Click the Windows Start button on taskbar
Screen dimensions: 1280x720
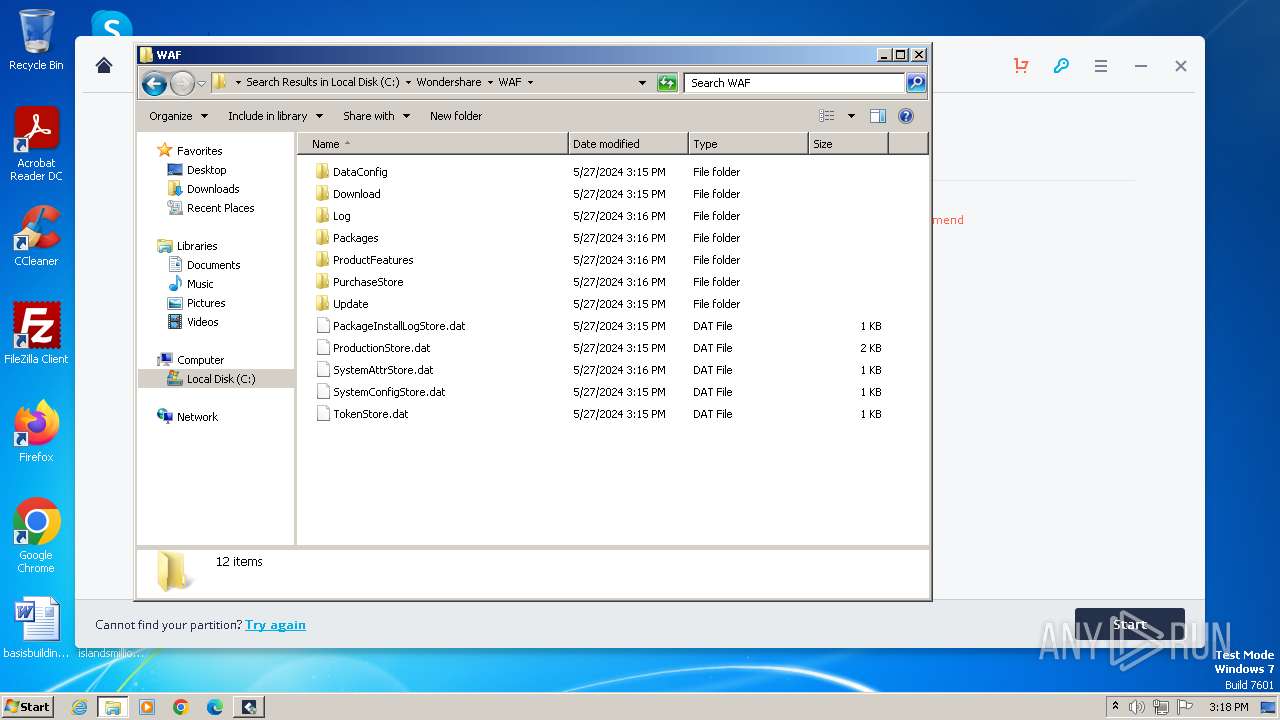[x=28, y=706]
